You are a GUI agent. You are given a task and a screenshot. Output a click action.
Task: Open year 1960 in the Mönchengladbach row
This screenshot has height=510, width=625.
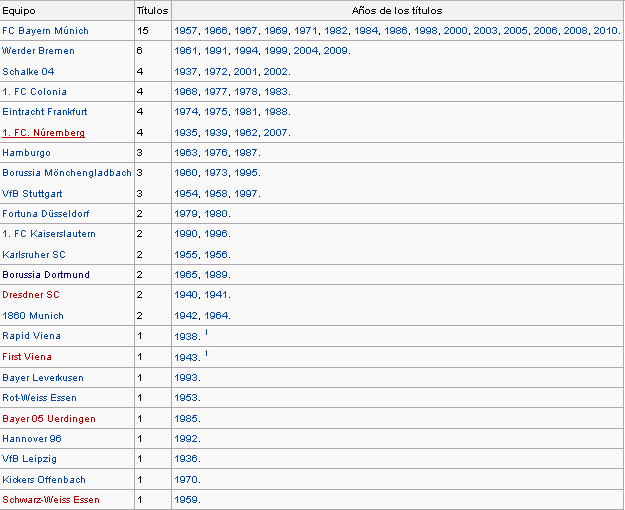point(186,173)
